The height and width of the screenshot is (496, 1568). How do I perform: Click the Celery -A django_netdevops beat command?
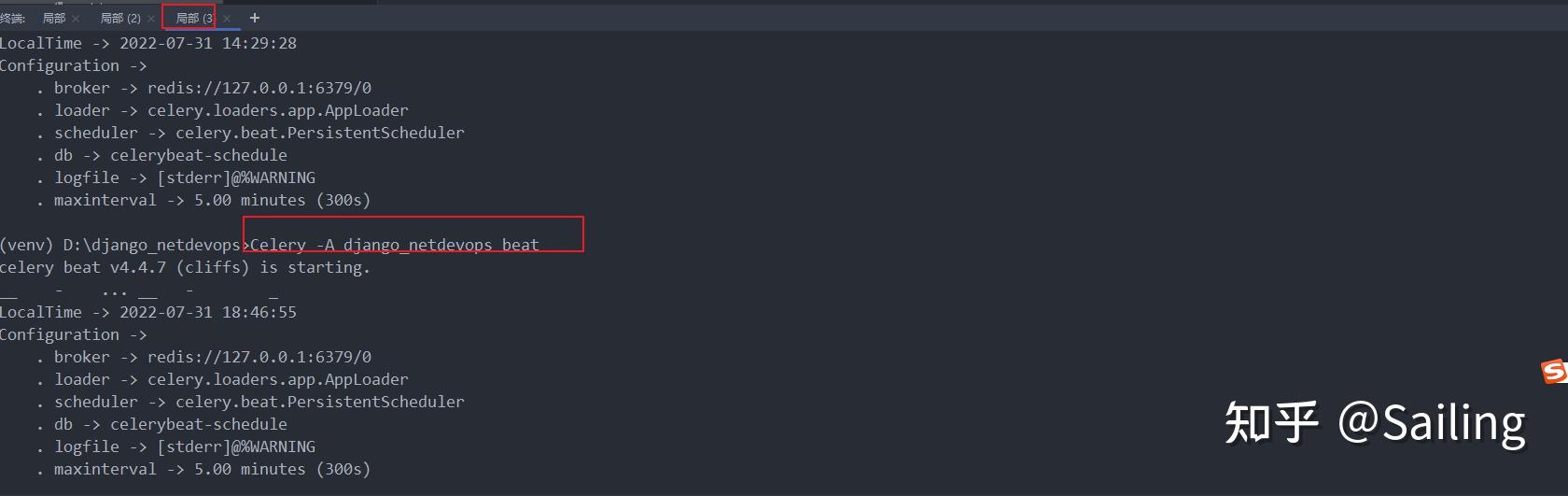coord(395,245)
